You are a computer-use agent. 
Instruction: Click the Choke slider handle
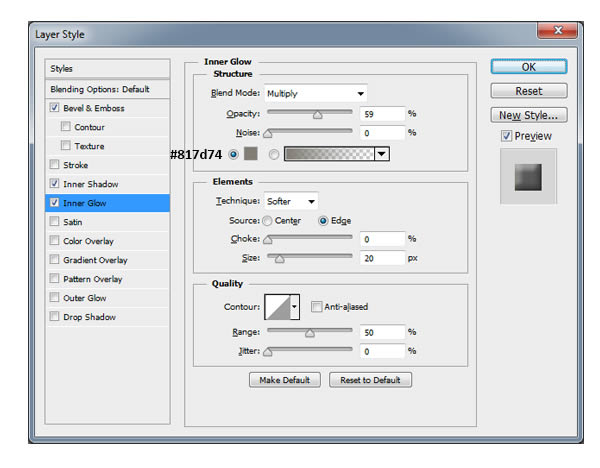(268, 240)
